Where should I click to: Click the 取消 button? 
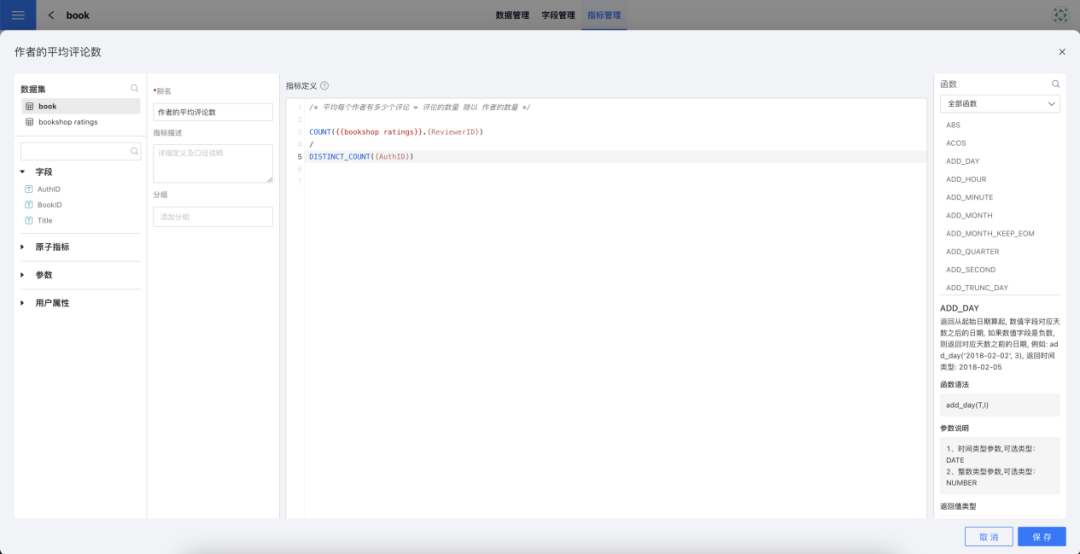[x=988, y=537]
